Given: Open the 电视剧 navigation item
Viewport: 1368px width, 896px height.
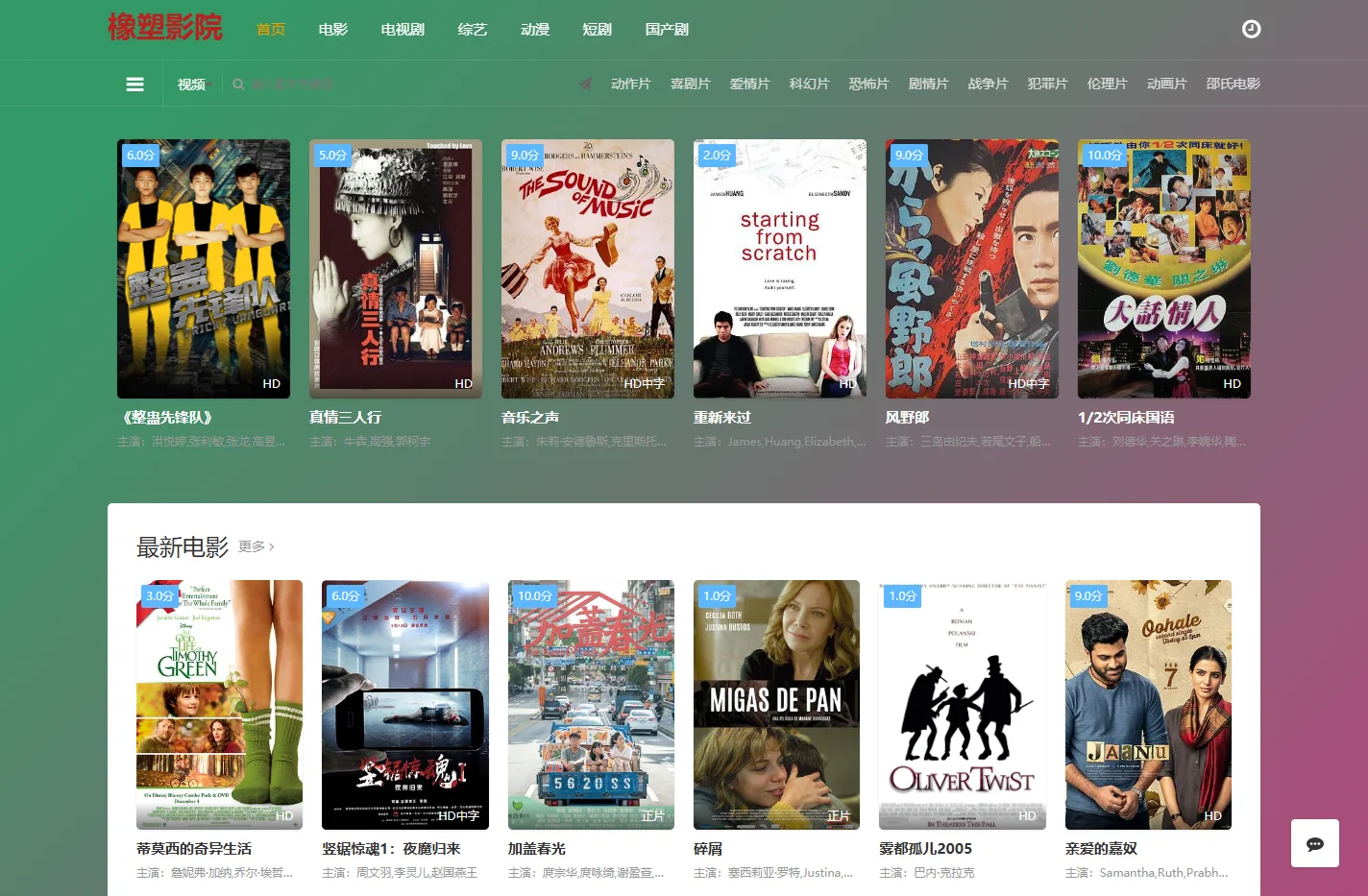Looking at the screenshot, I should pyautogui.click(x=403, y=30).
